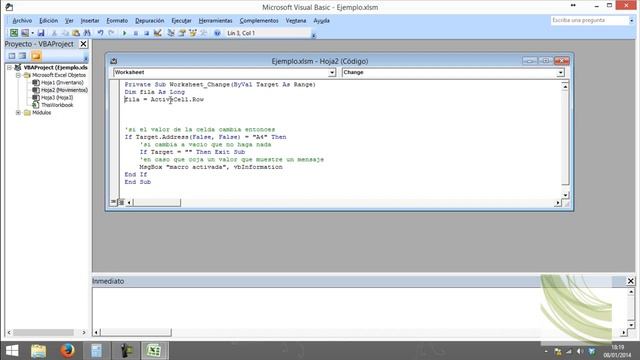Undo the last edit
Viewport: 640px width, 360px height.
[x=100, y=33]
